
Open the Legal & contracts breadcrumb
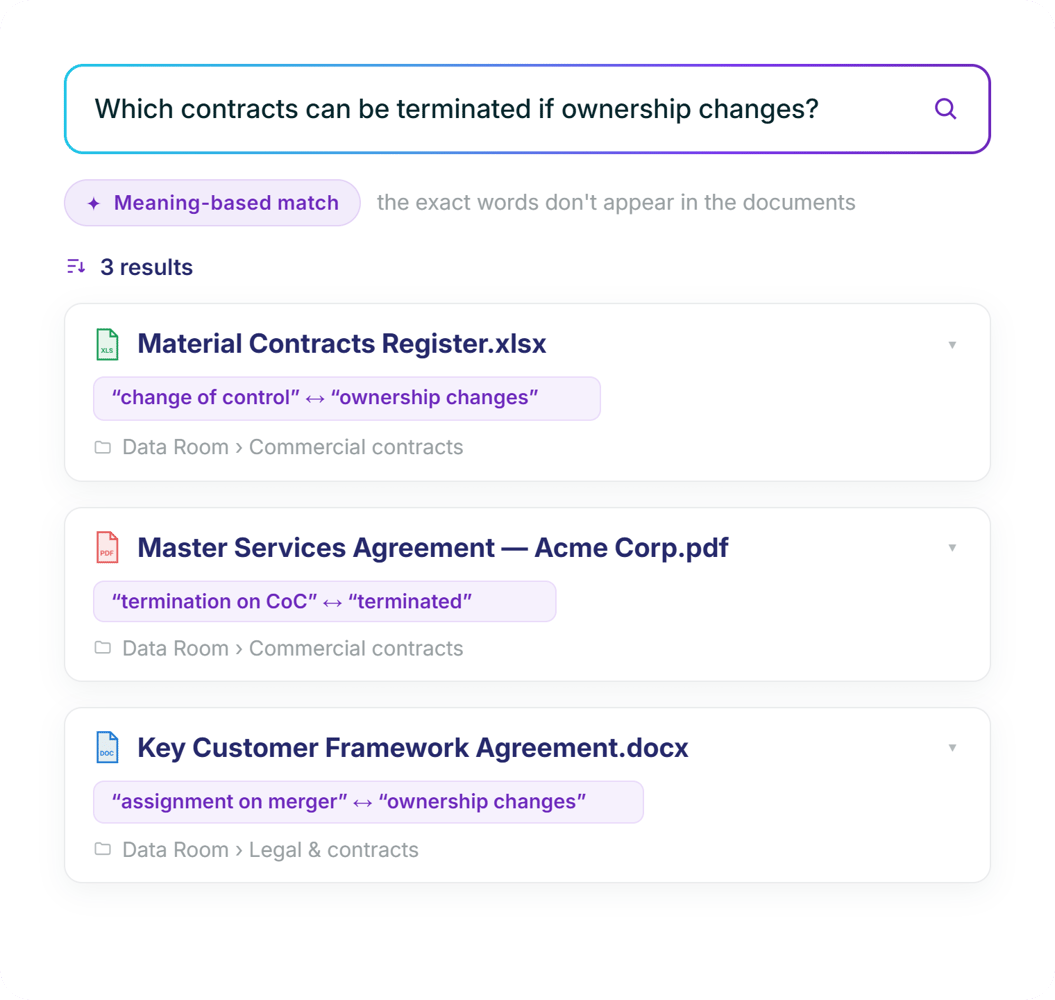pos(334,850)
